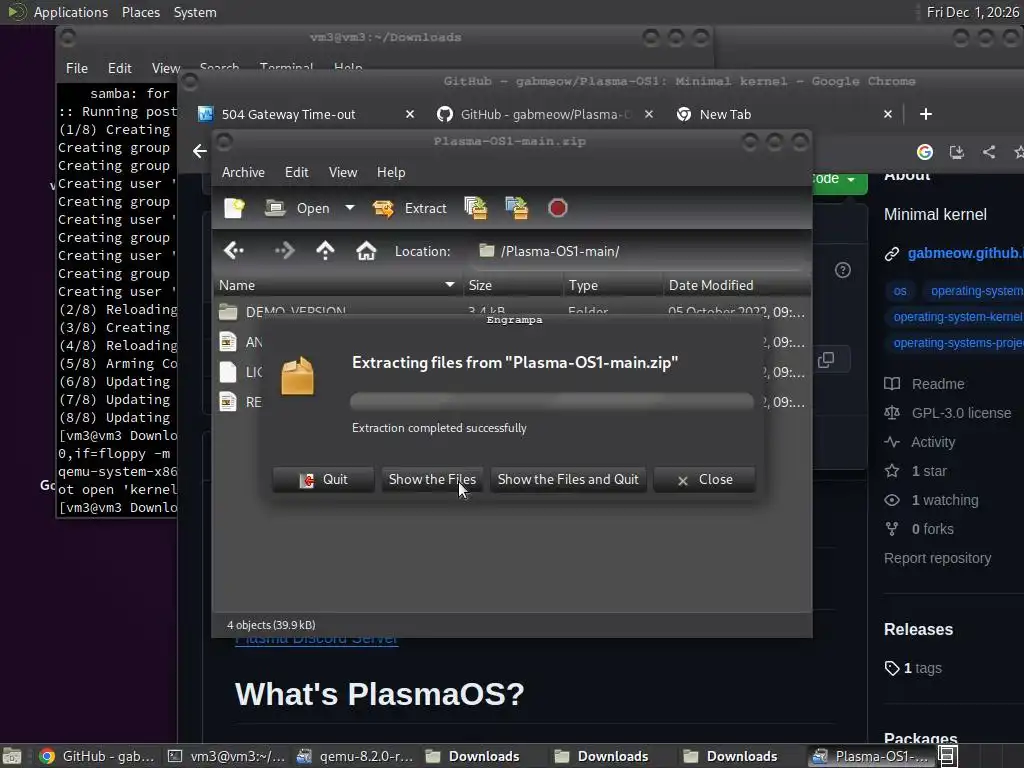Click the Quit button in extraction dialog

323,479
